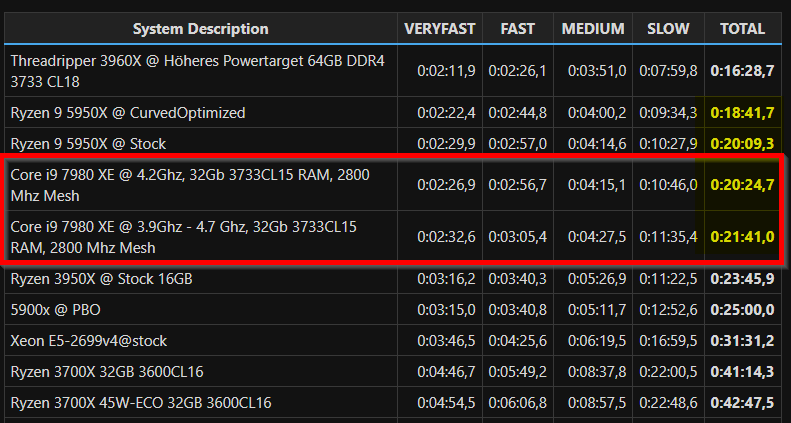
Task: Select the Threadripper 3960X system description
Action: pyautogui.click(x=198, y=71)
